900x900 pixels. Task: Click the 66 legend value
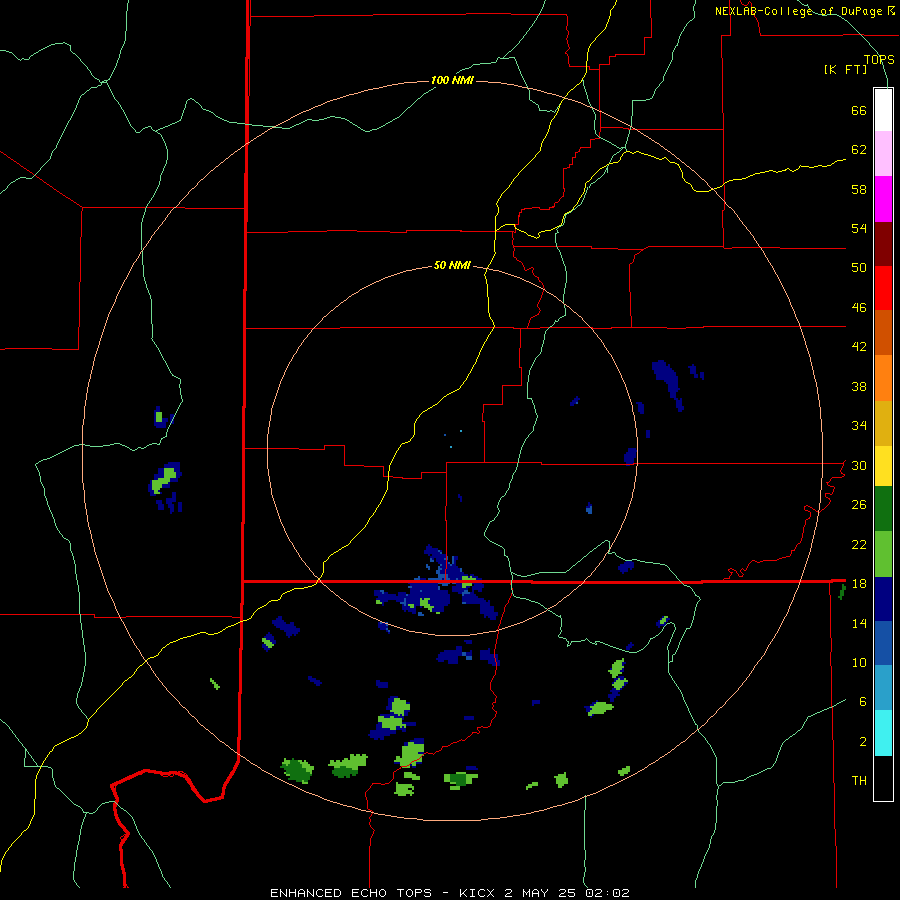click(x=859, y=110)
